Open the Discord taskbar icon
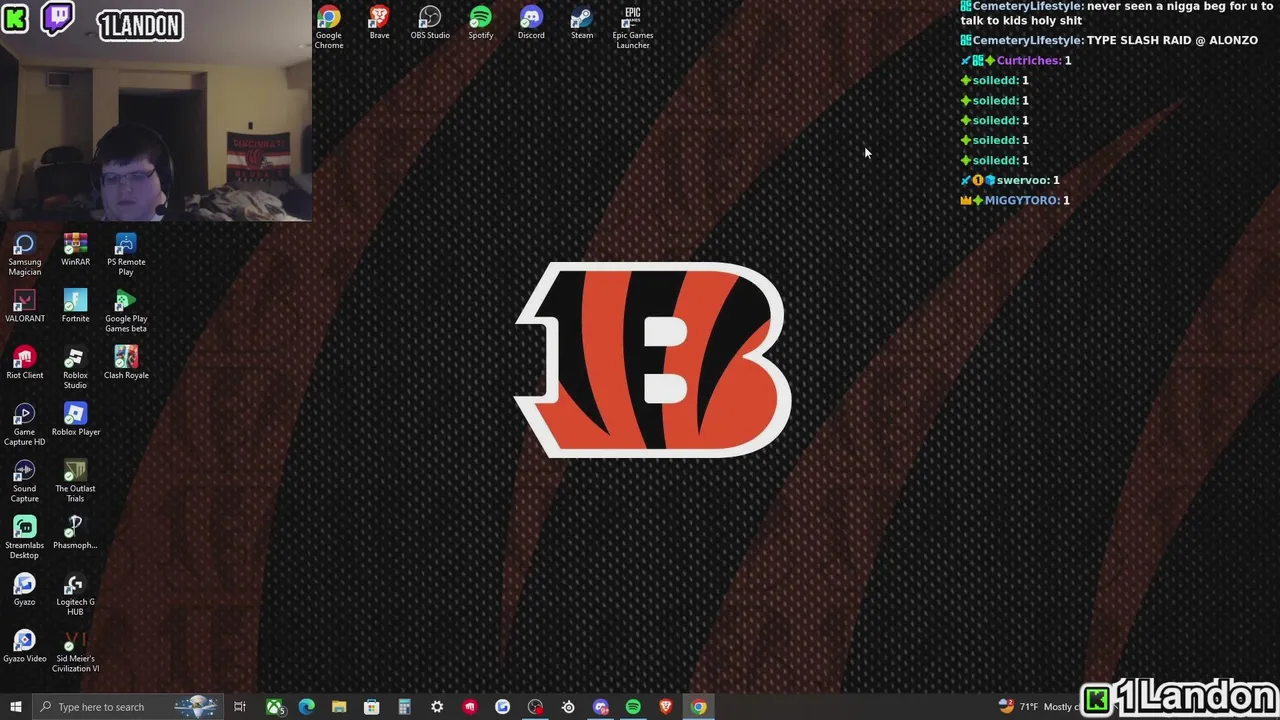 pos(601,707)
